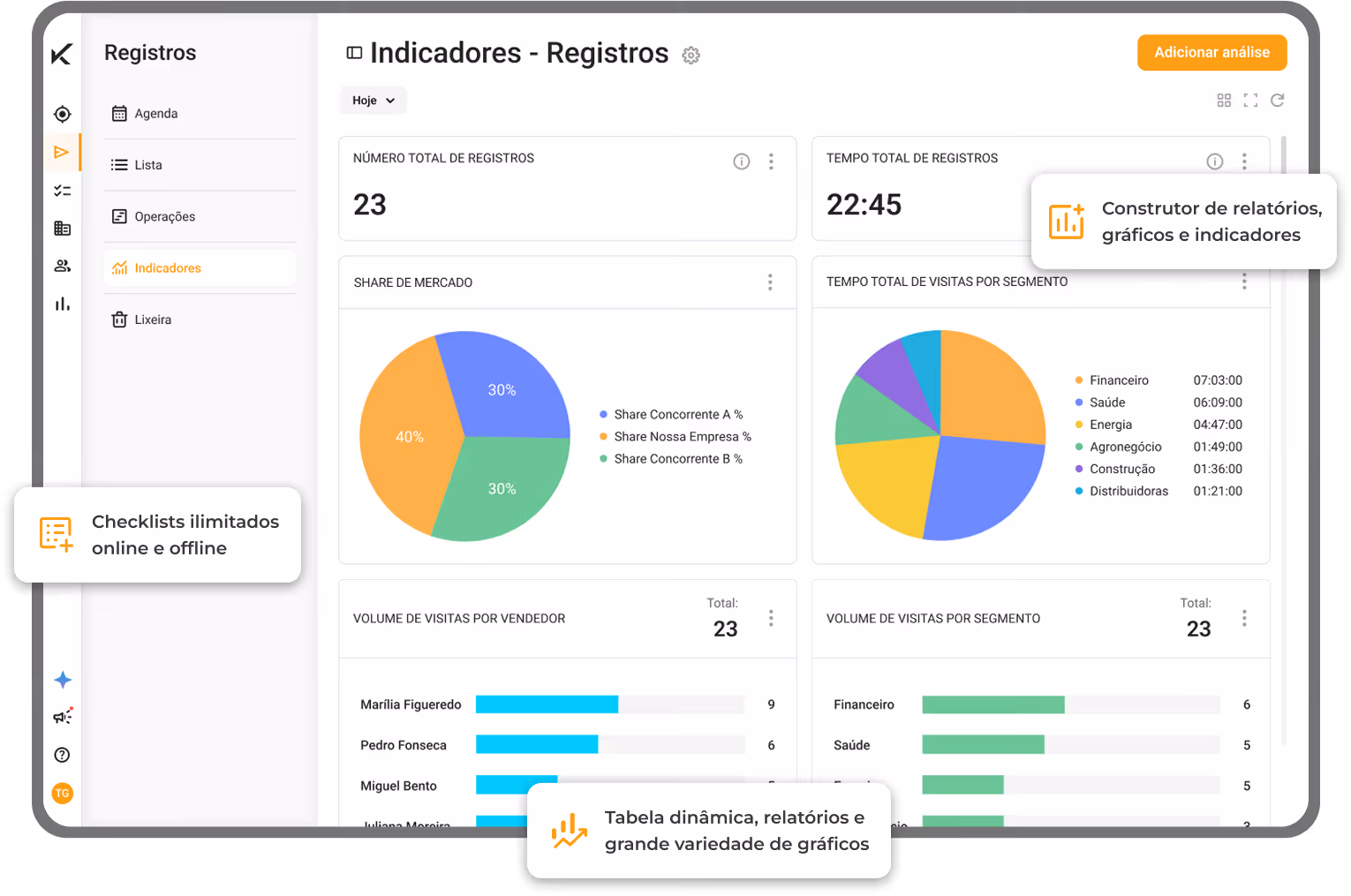Open Agenda in Registros menu
The height and width of the screenshot is (896, 1351).
(x=200, y=114)
